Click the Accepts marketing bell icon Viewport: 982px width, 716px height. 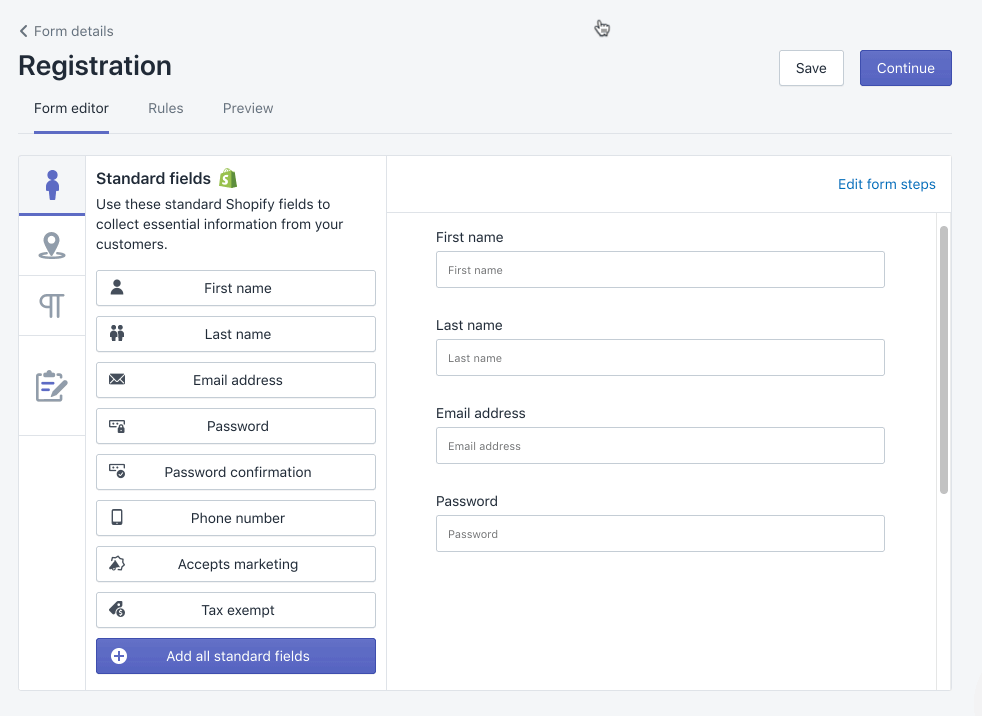click(118, 564)
